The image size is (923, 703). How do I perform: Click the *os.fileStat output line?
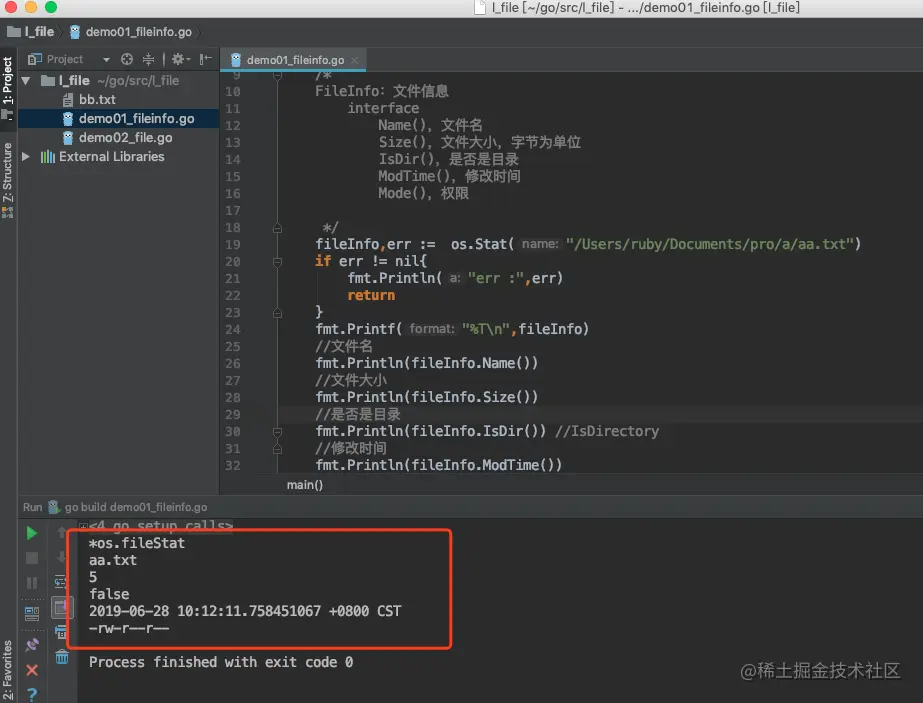[137, 543]
